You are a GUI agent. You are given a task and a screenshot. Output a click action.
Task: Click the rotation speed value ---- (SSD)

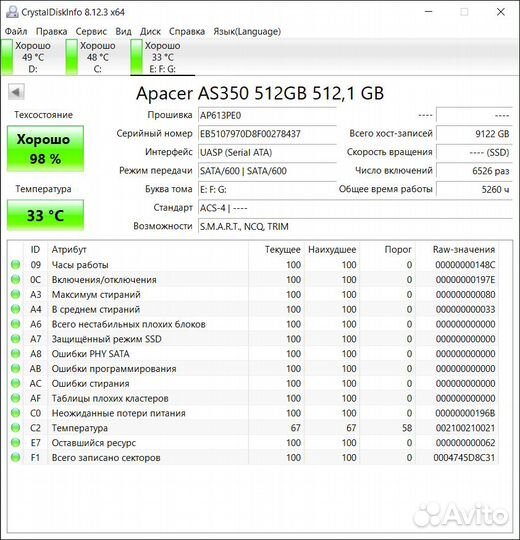coord(474,152)
